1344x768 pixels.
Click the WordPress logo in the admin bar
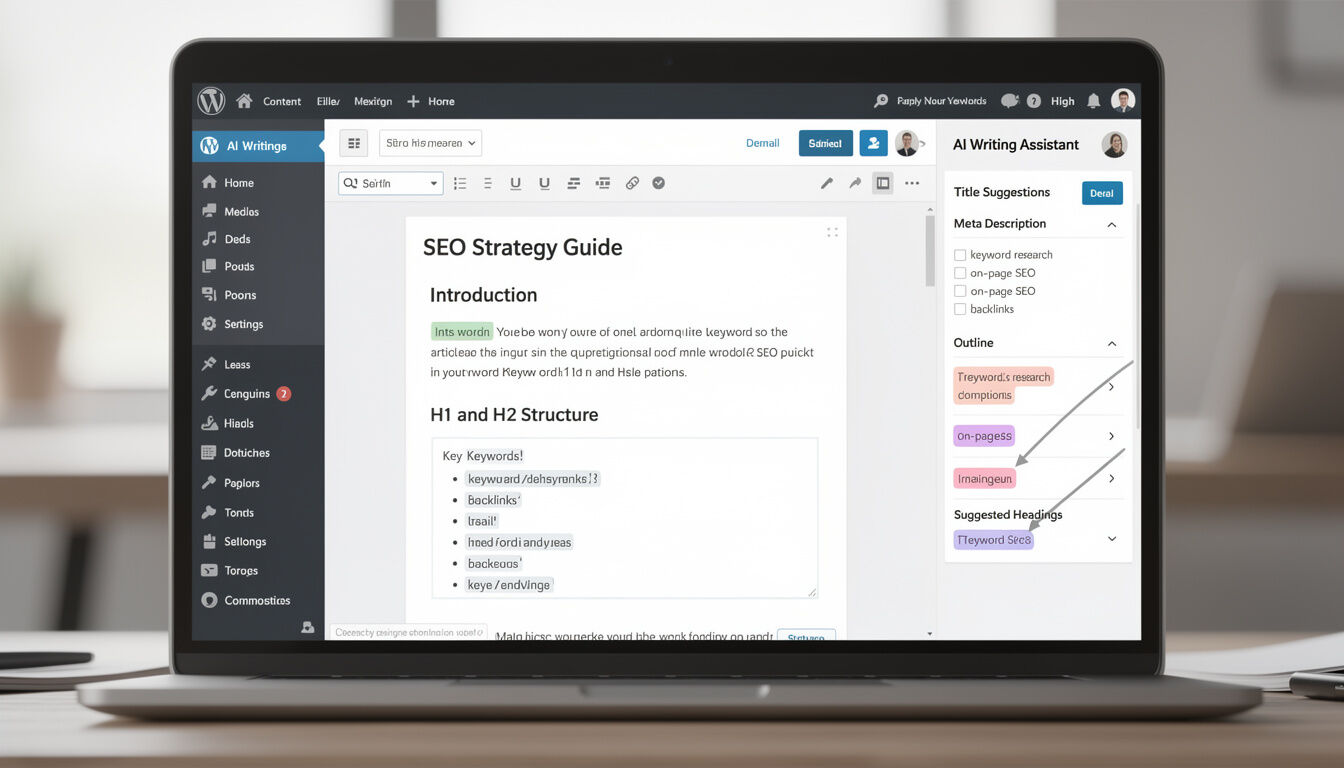click(211, 101)
